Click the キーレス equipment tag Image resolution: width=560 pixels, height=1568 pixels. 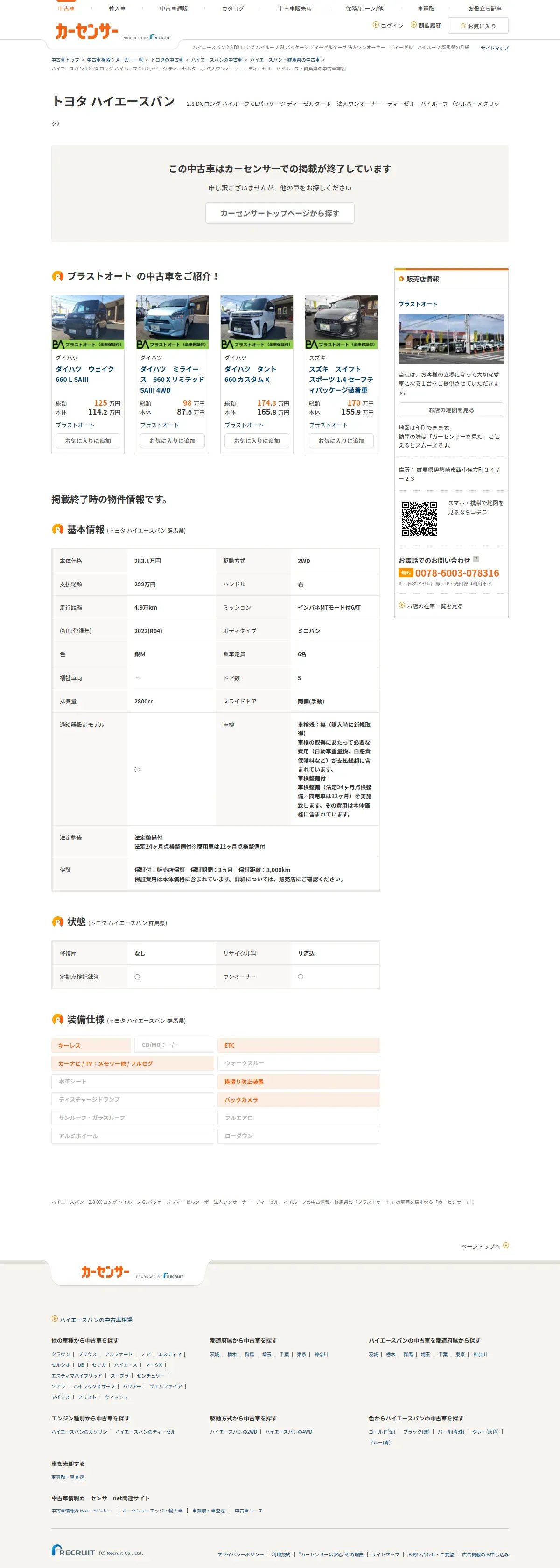pyautogui.click(x=91, y=1045)
